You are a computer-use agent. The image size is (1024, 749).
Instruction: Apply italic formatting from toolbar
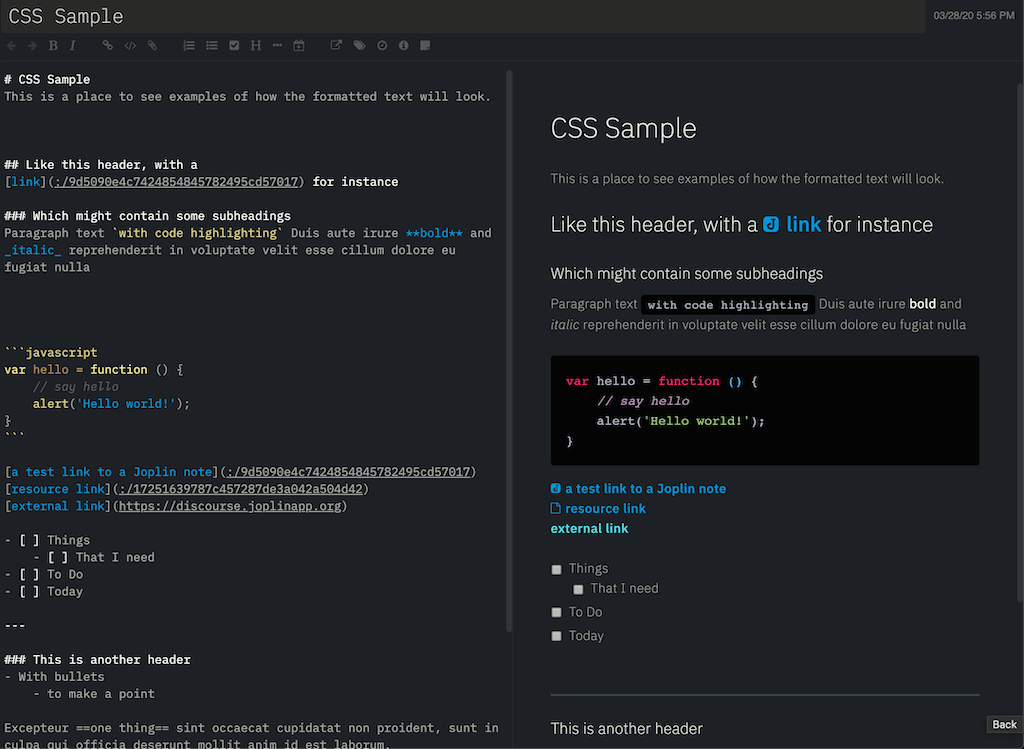click(x=72, y=46)
